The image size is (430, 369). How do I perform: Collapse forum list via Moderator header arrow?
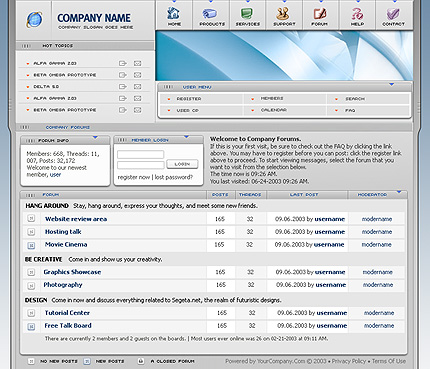click(399, 192)
